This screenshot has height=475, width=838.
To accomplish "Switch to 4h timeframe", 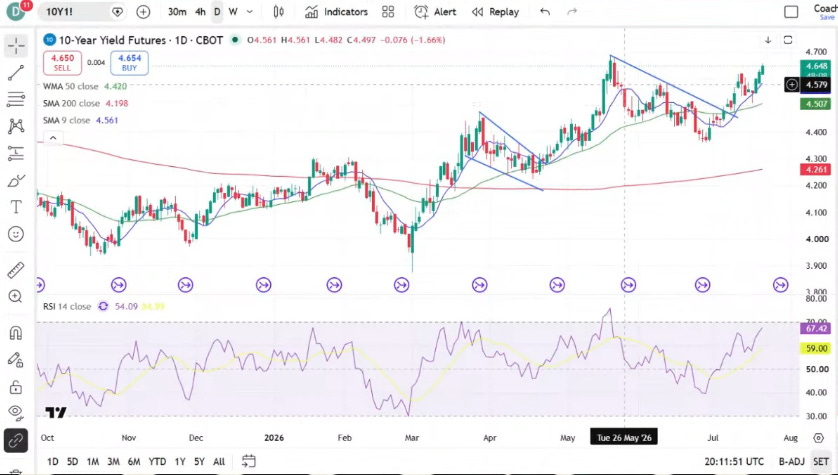I will [x=200, y=12].
